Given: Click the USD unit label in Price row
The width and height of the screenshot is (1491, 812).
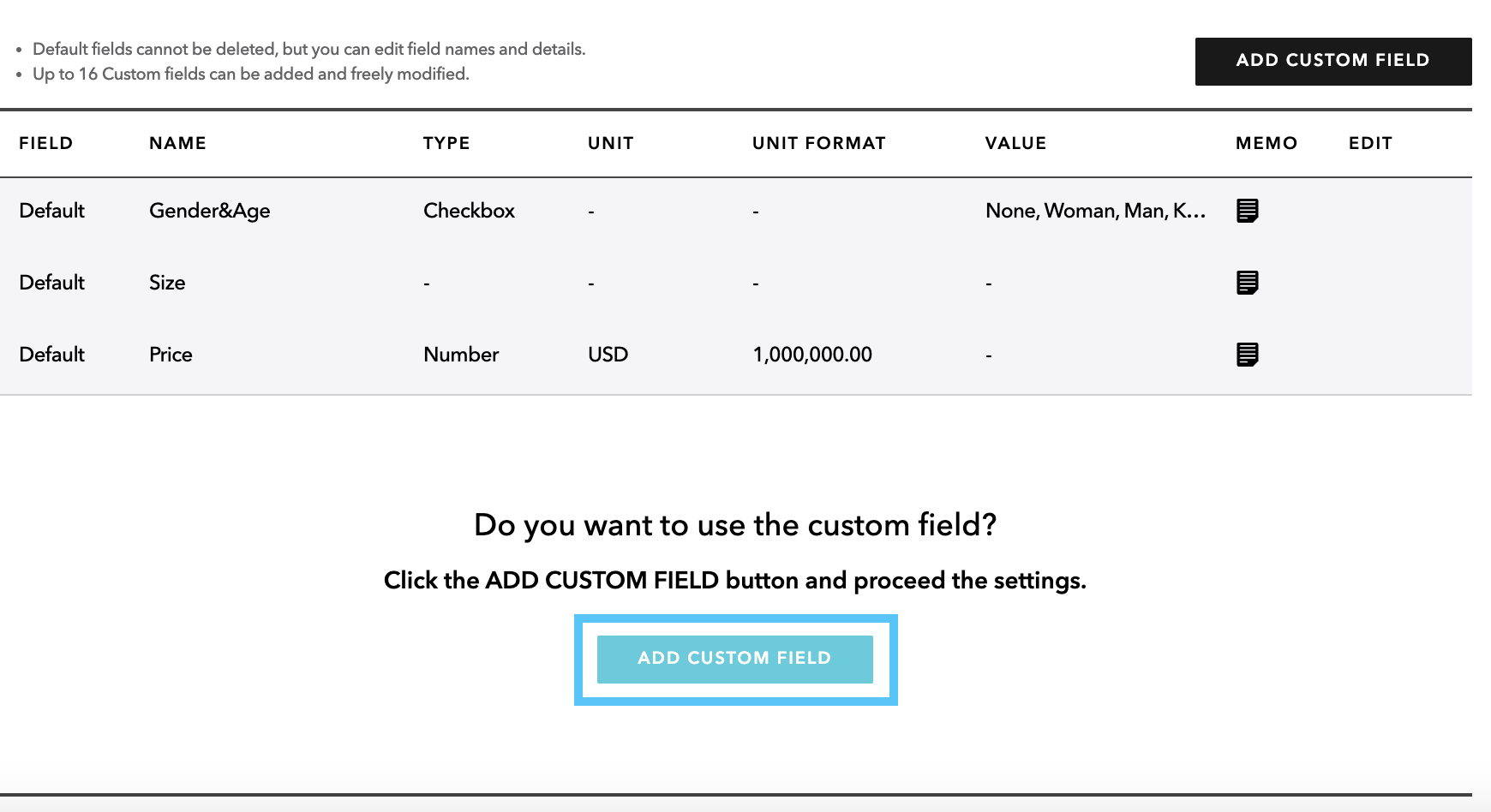Looking at the screenshot, I should point(608,354).
